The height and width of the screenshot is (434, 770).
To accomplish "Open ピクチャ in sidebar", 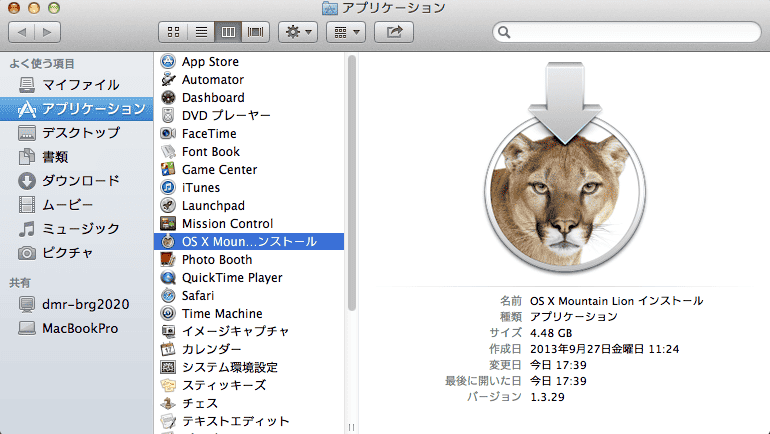I will tap(77, 253).
